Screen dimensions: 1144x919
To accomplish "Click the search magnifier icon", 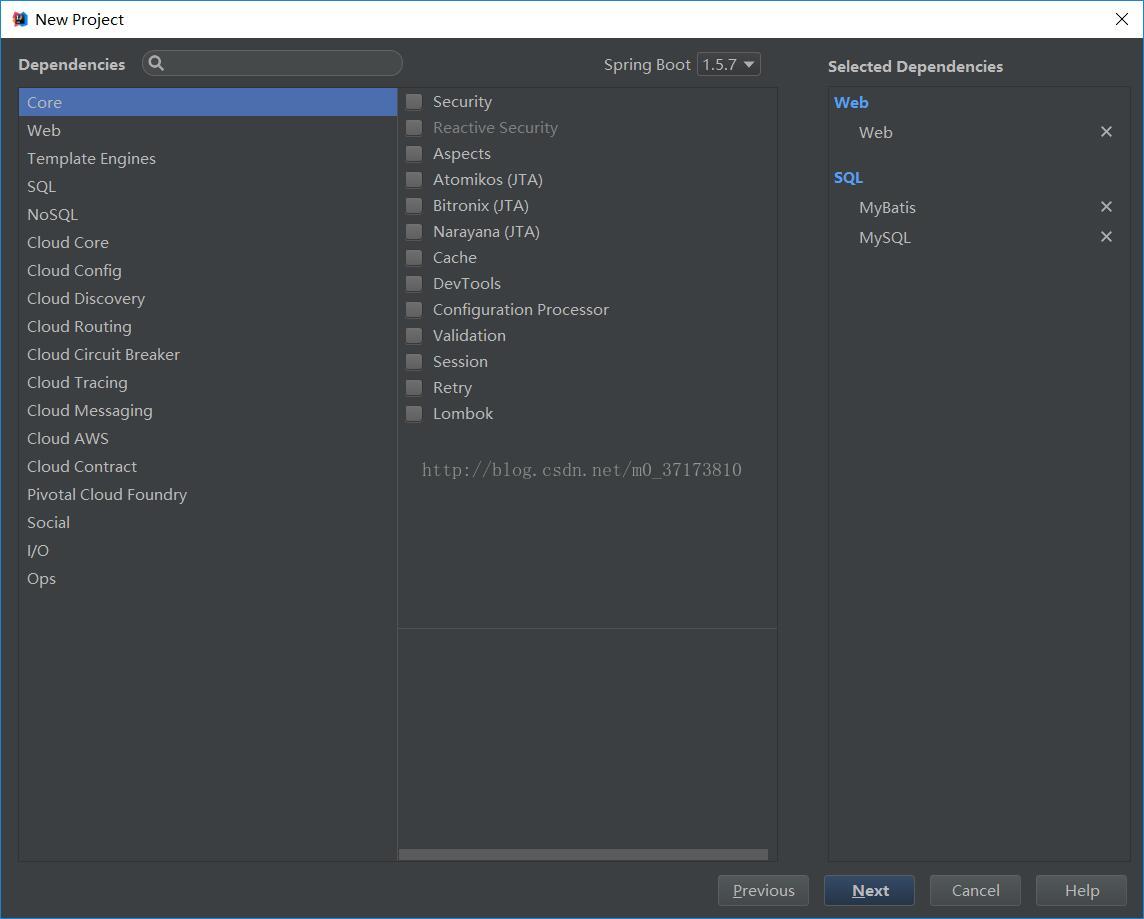I will click(x=156, y=63).
